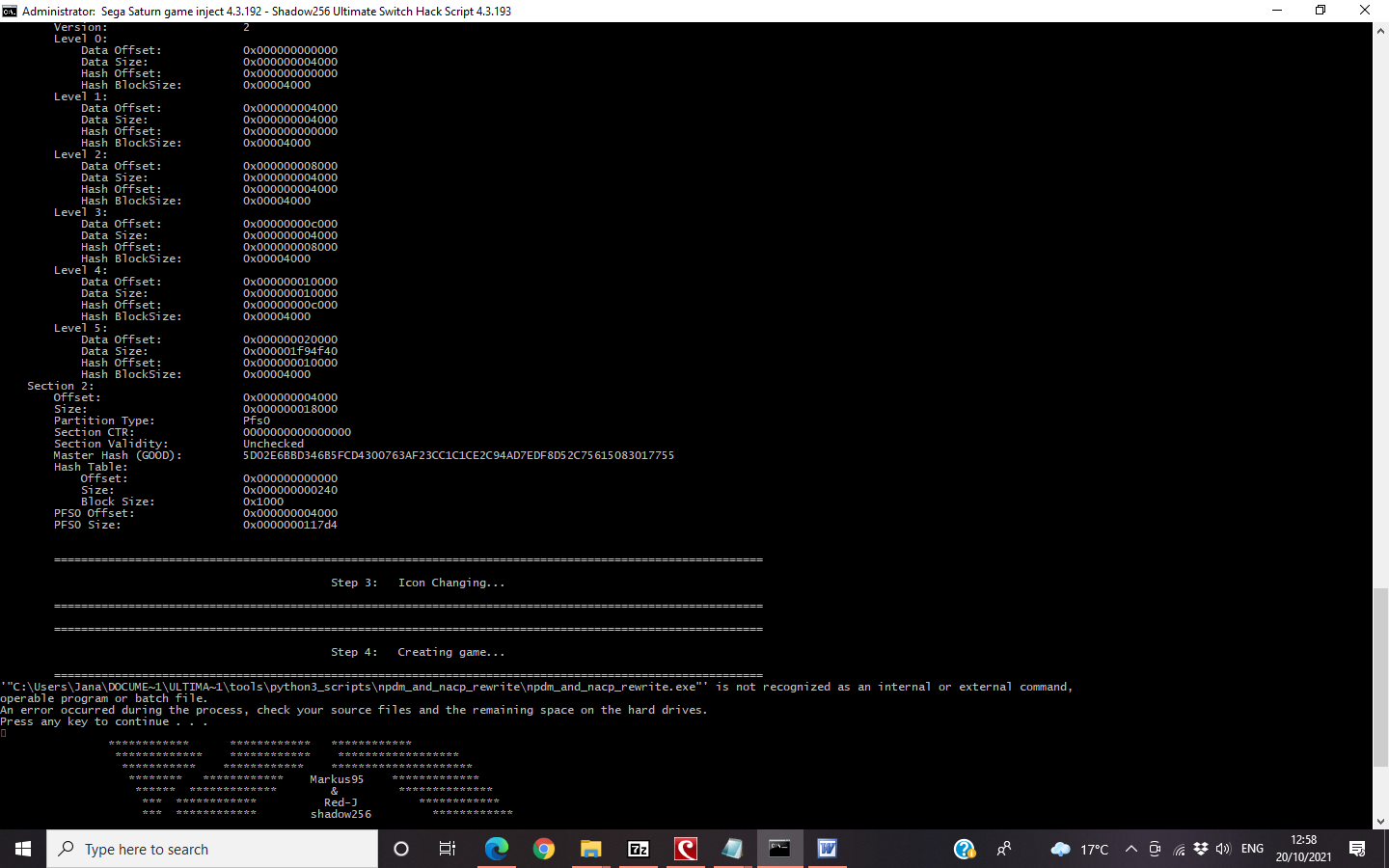Click the 'Red-J' credit text

[x=340, y=802]
